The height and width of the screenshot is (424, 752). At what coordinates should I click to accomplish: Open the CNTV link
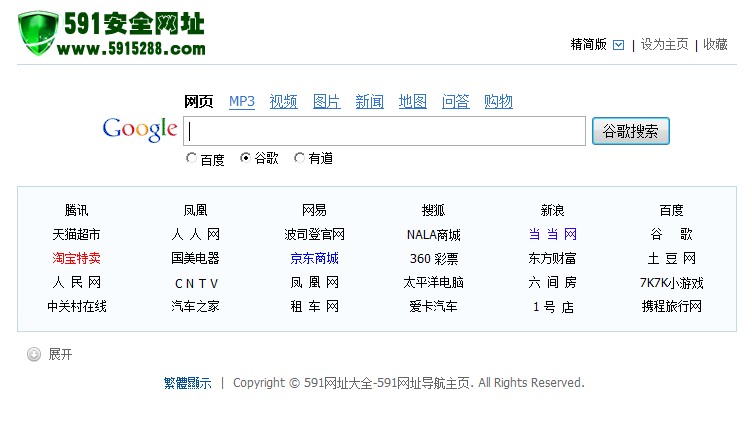196,283
